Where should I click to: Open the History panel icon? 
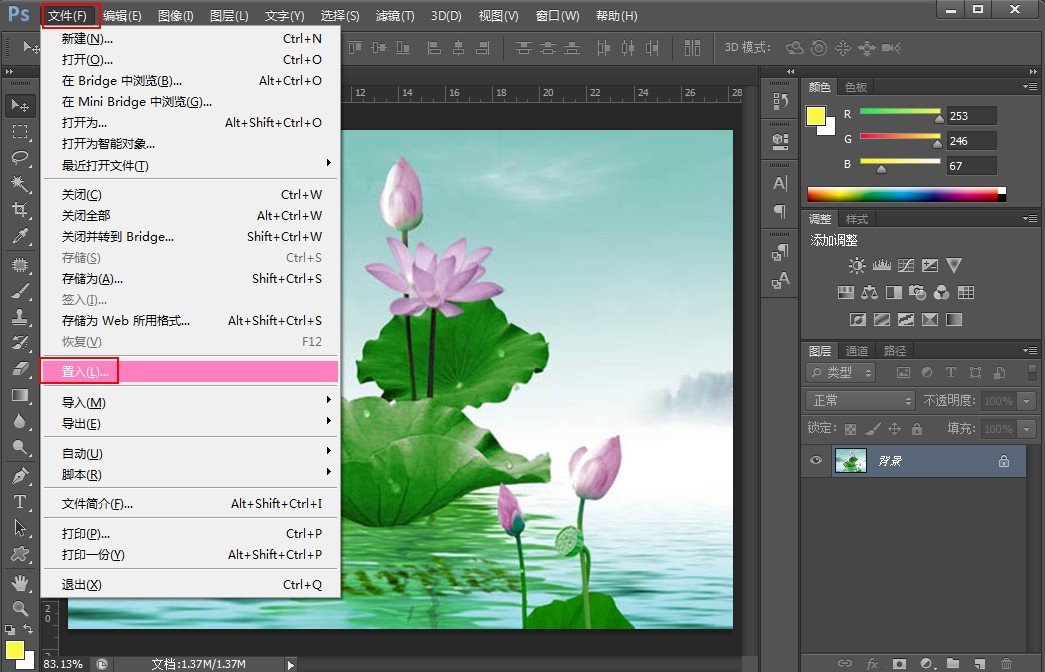pyautogui.click(x=781, y=101)
